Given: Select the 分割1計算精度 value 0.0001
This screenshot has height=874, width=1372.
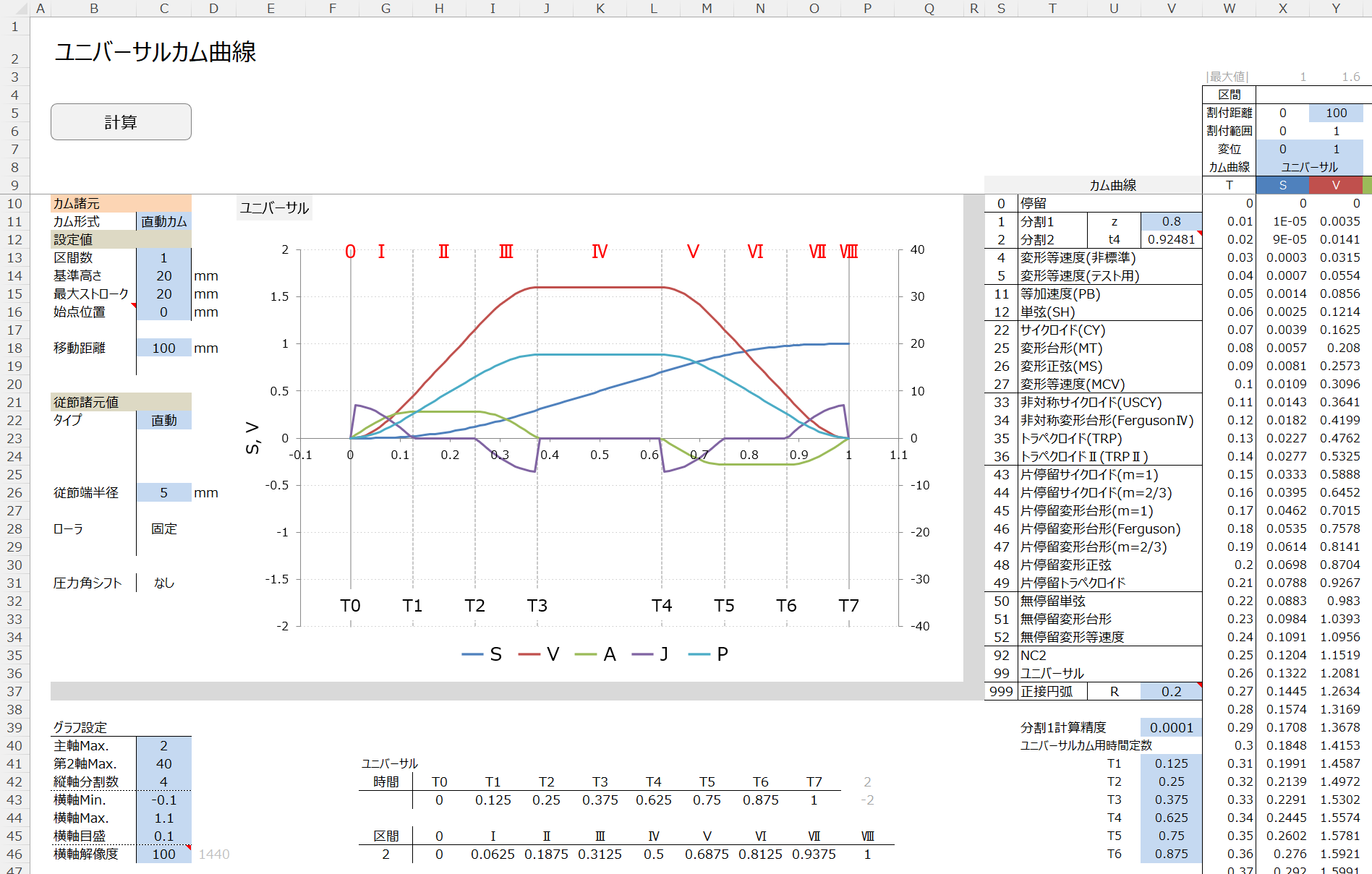Looking at the screenshot, I should 1171,728.
